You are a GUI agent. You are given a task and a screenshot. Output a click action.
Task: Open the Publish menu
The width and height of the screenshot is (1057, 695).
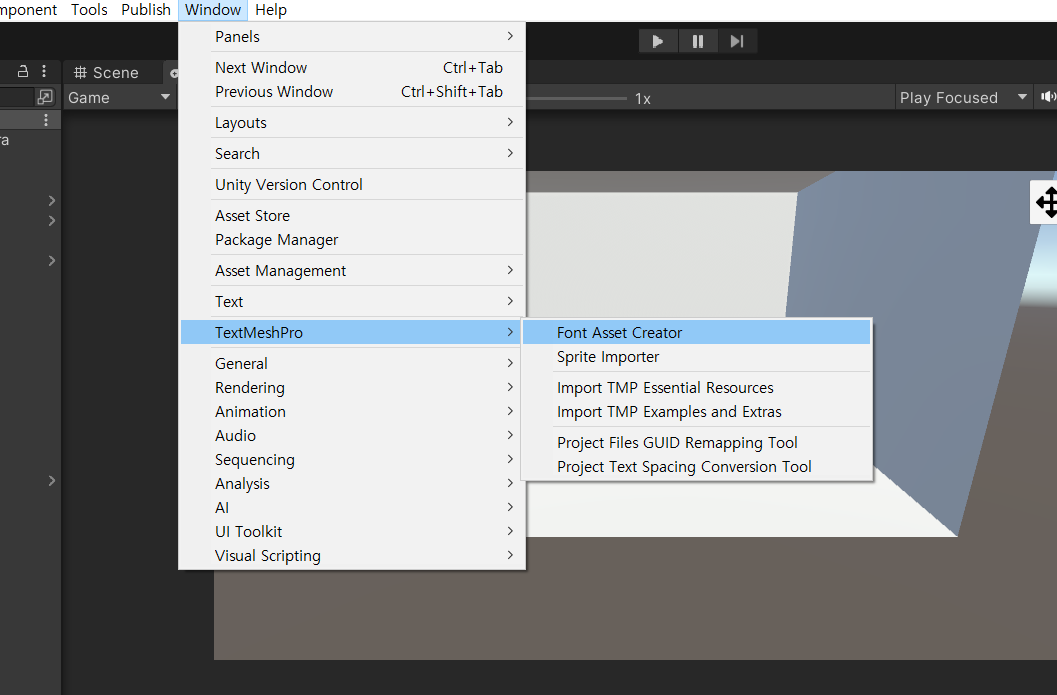tap(146, 10)
